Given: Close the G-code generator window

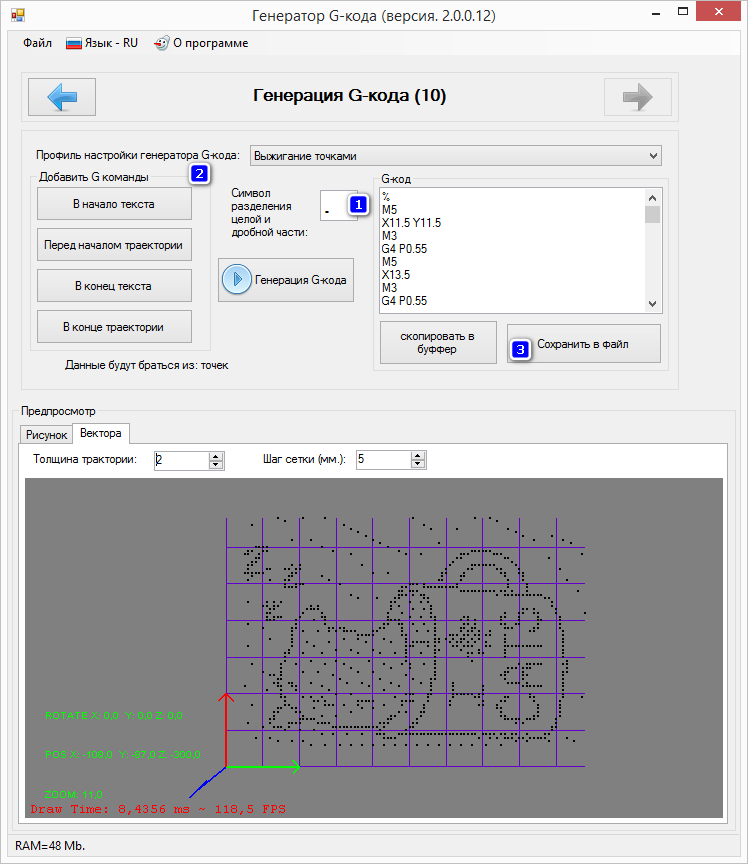Looking at the screenshot, I should [x=719, y=12].
